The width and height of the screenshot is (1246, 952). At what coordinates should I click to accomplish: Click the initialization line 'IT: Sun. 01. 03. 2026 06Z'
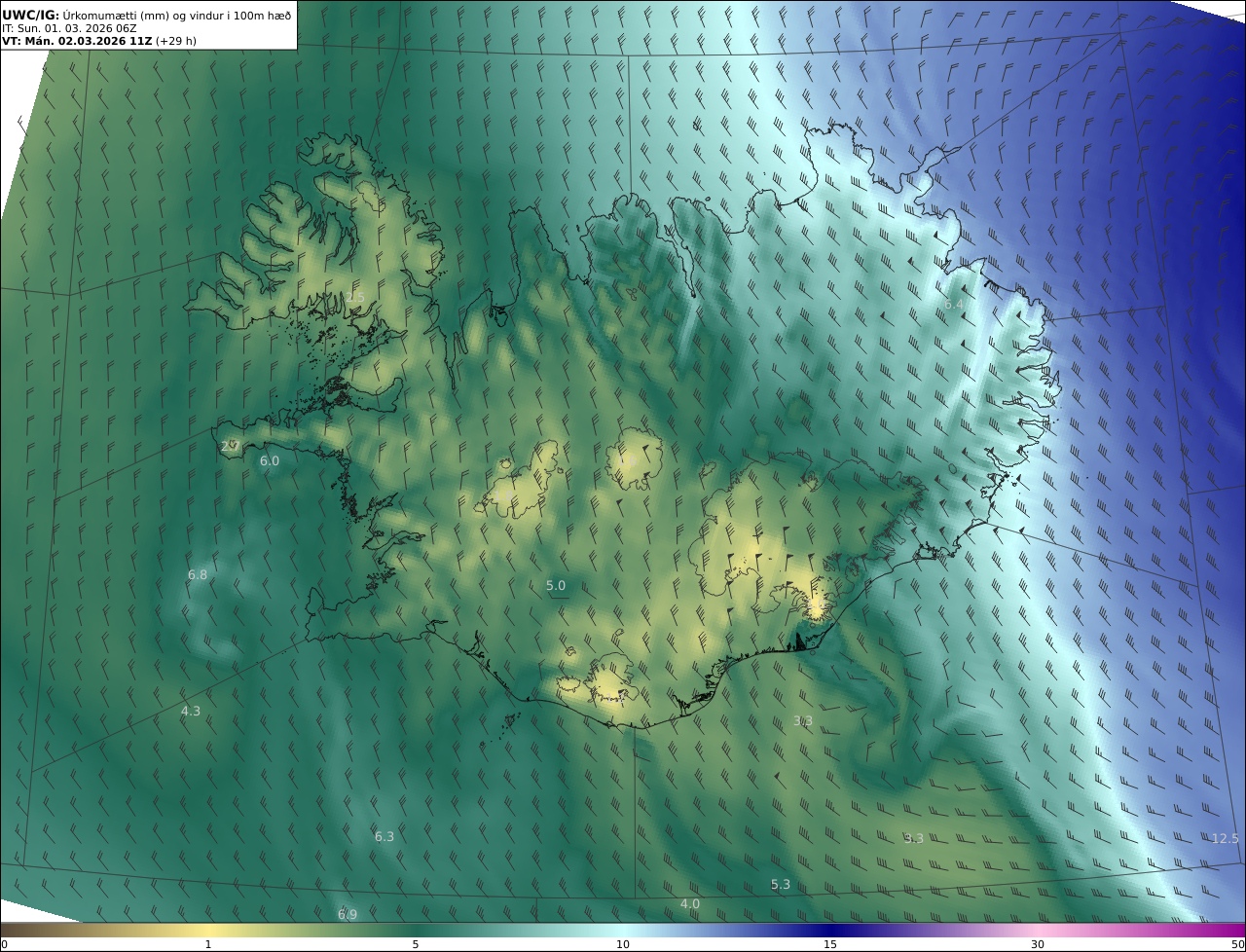point(69,28)
